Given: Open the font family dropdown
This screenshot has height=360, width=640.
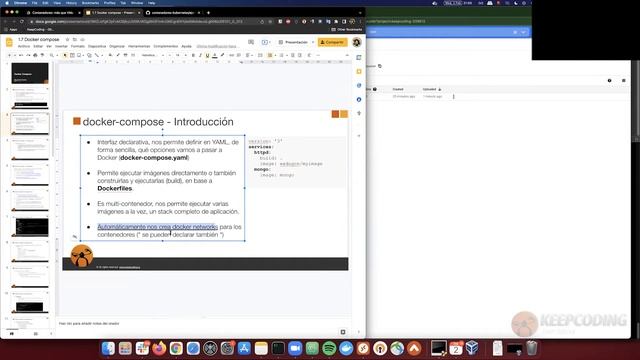Looking at the screenshot, I should pyautogui.click(x=152, y=55).
